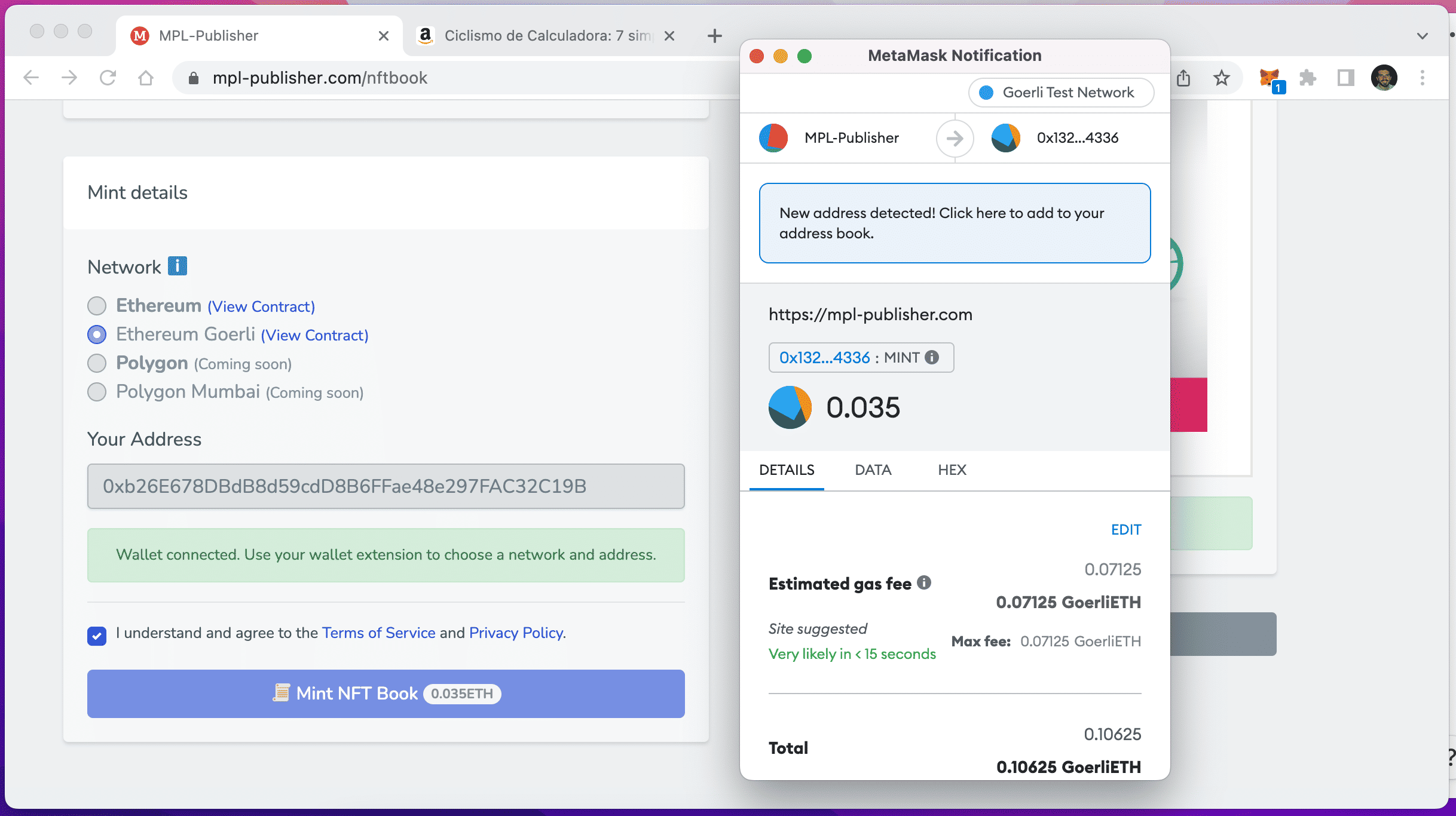The height and width of the screenshot is (816, 1456).
Task: Click the Mint details heading
Action: pyautogui.click(x=137, y=192)
